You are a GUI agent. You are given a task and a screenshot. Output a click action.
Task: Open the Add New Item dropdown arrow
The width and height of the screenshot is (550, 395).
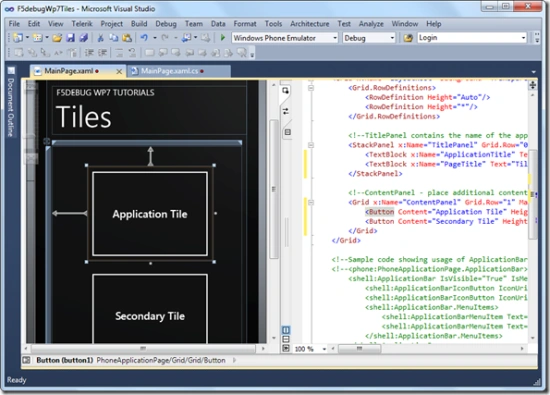click(x=47, y=38)
